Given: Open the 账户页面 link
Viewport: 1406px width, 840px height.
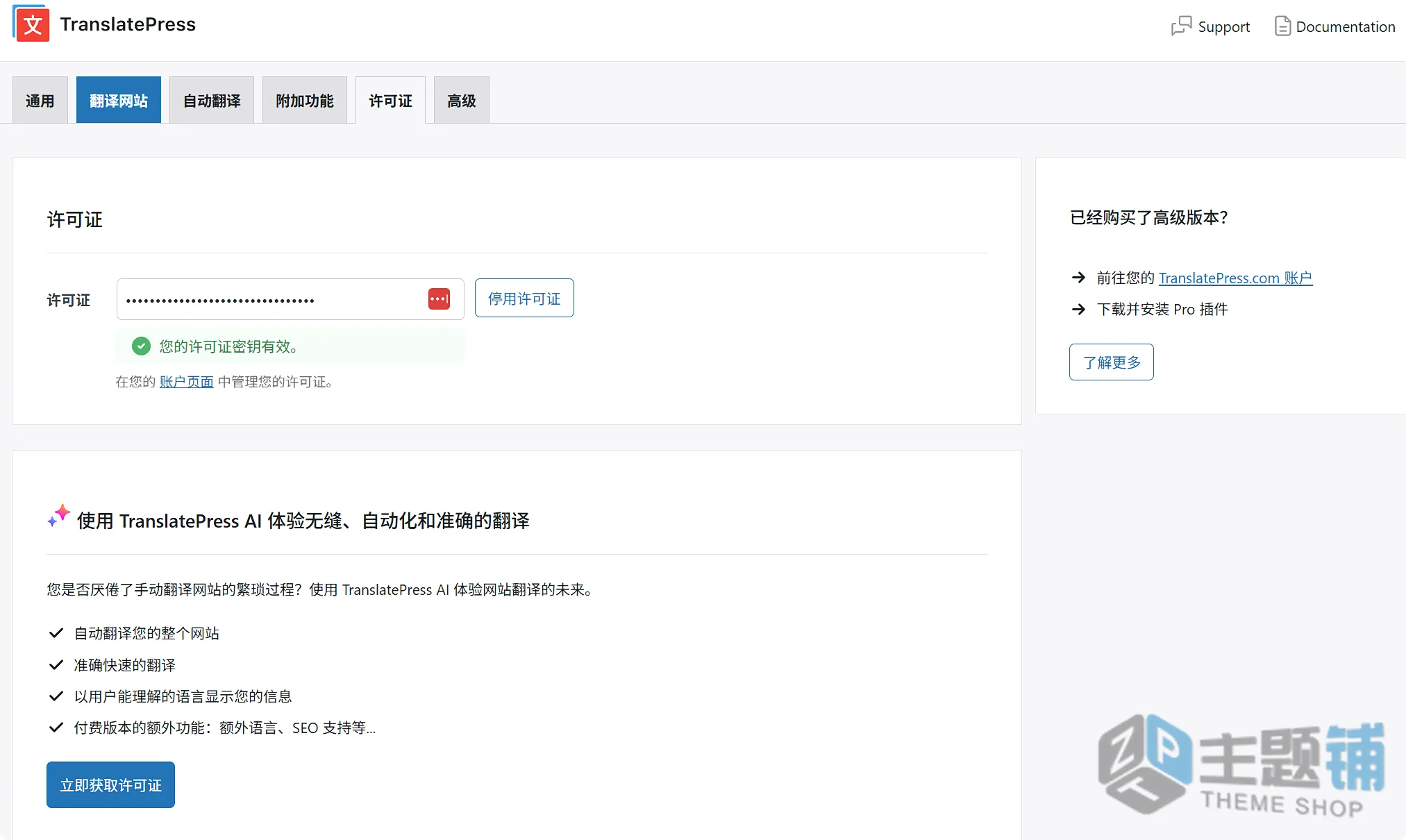Looking at the screenshot, I should [187, 382].
